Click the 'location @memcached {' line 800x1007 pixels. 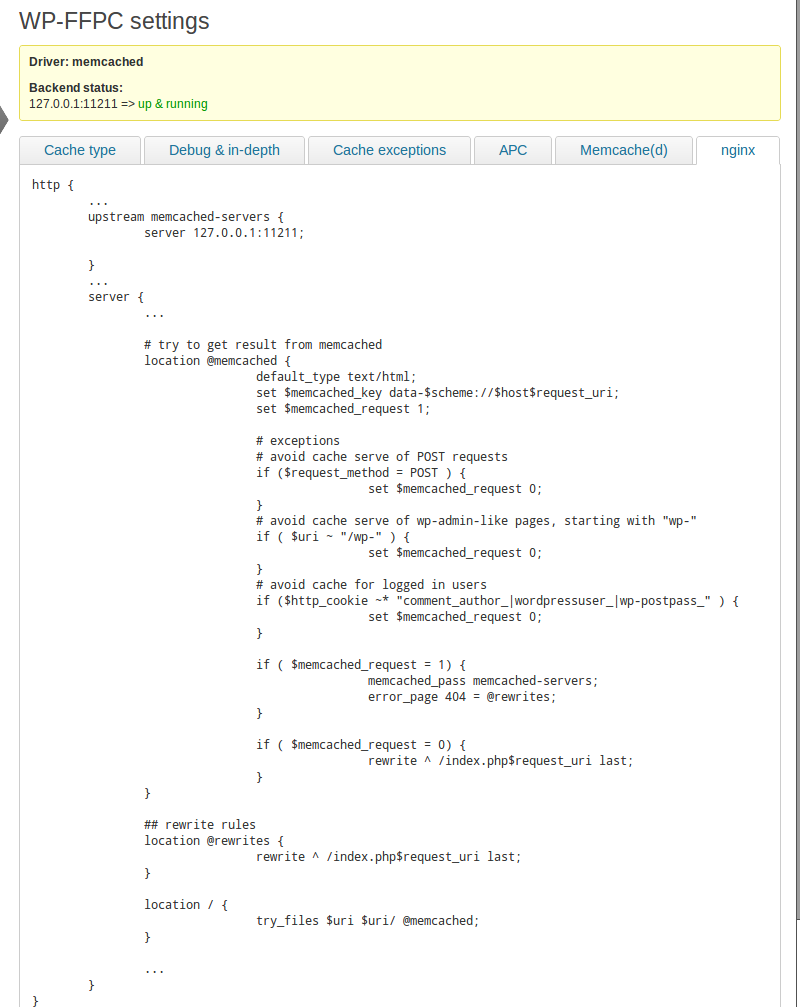217,361
